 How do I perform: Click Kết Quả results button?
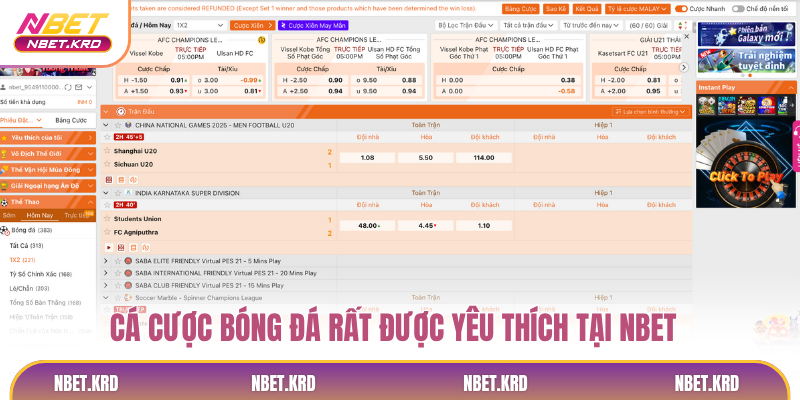(587, 9)
